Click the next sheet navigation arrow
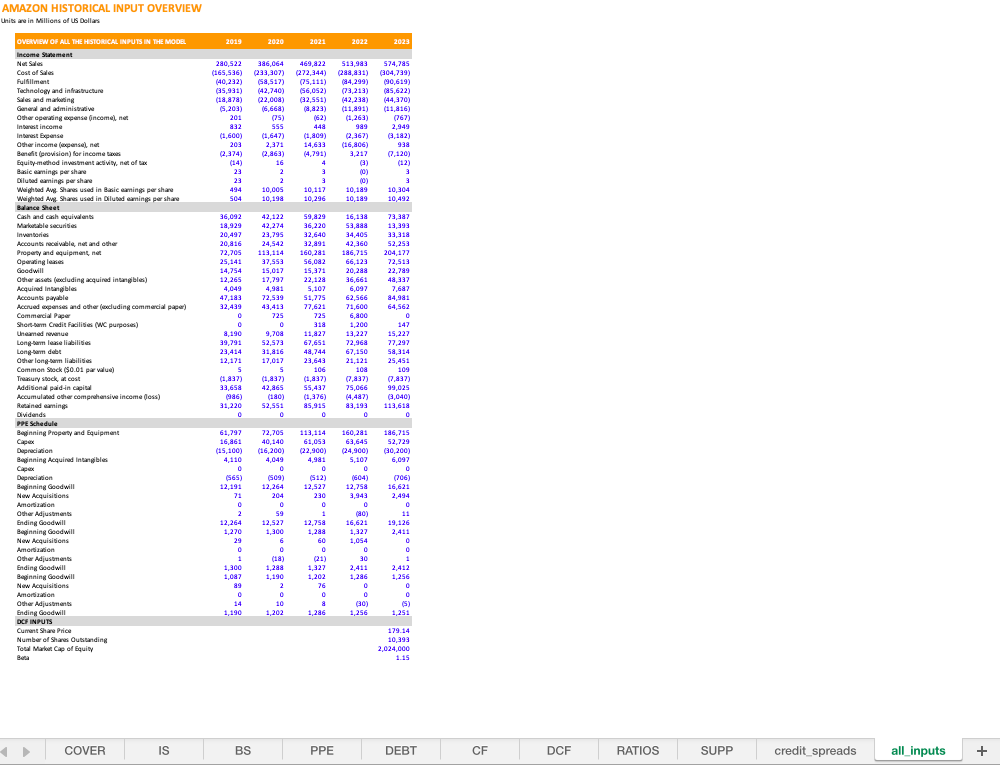The height and width of the screenshot is (765, 1000). tap(26, 752)
